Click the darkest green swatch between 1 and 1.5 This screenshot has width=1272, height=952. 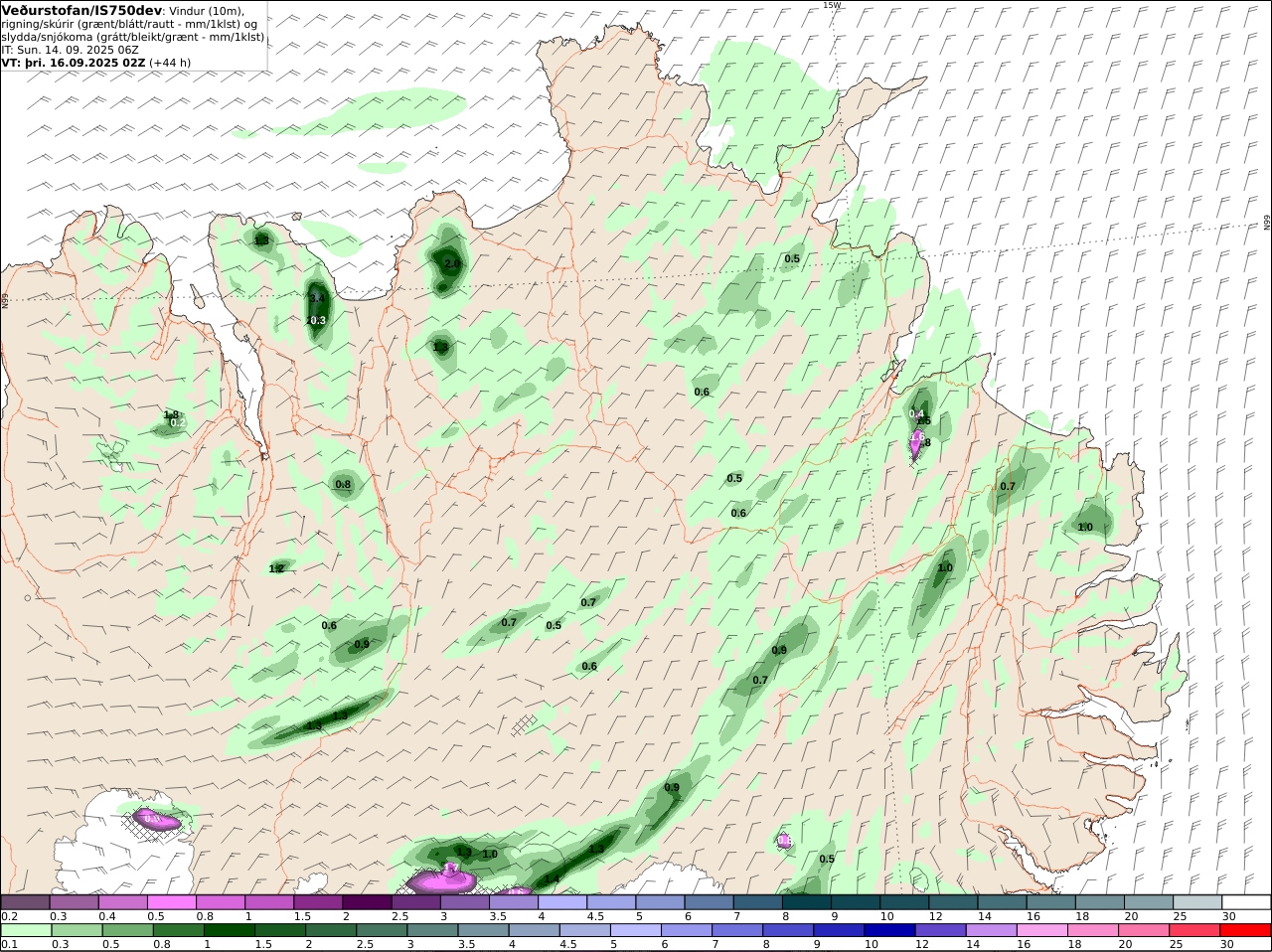(x=231, y=930)
